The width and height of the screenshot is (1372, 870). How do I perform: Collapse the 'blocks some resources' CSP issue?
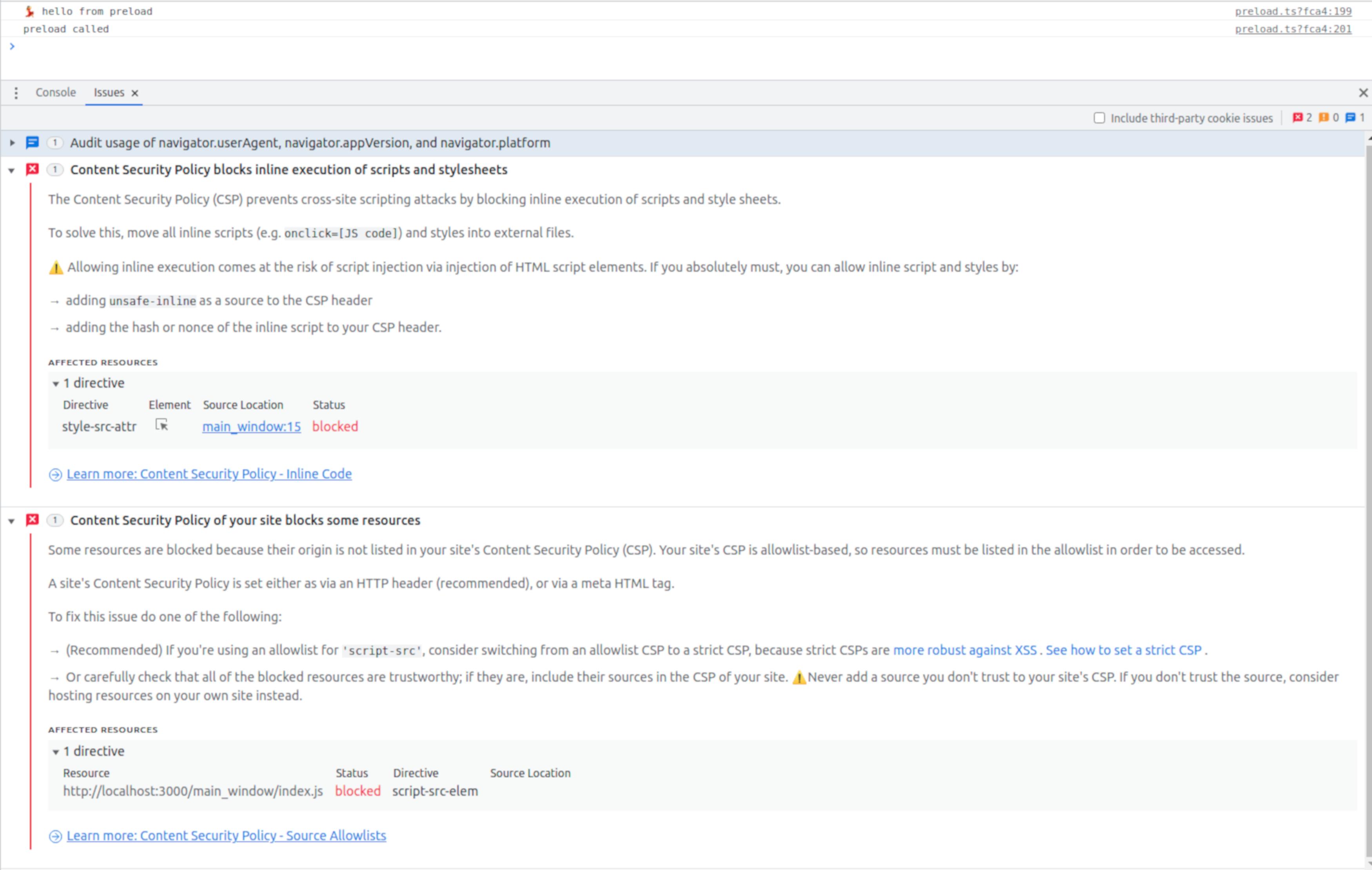tap(11, 521)
